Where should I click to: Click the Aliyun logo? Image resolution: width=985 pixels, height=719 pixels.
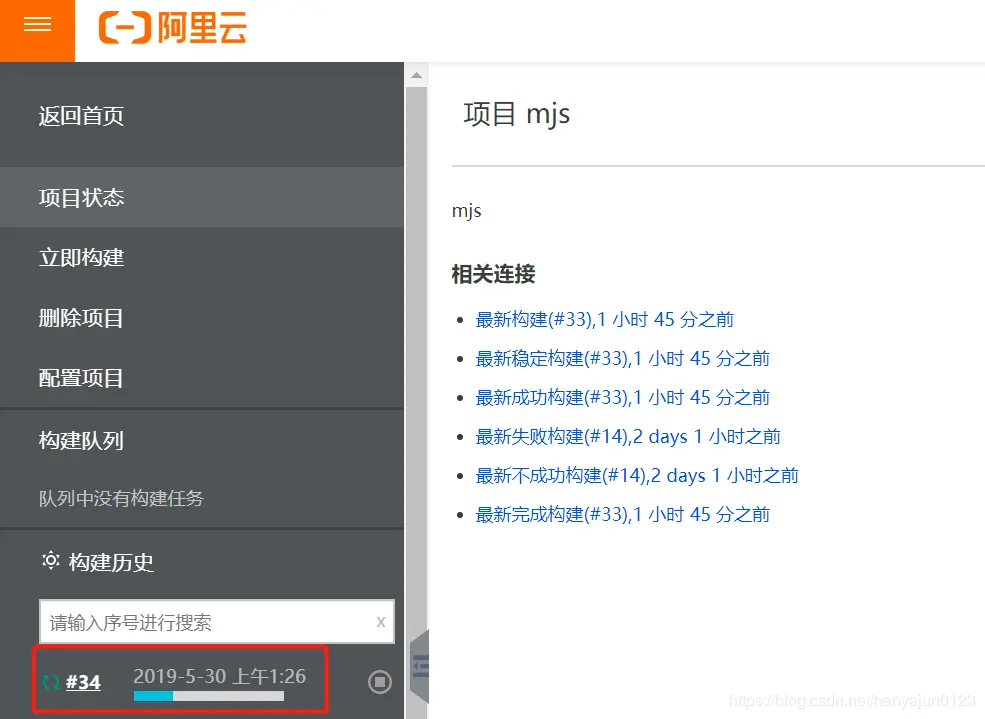coord(173,28)
